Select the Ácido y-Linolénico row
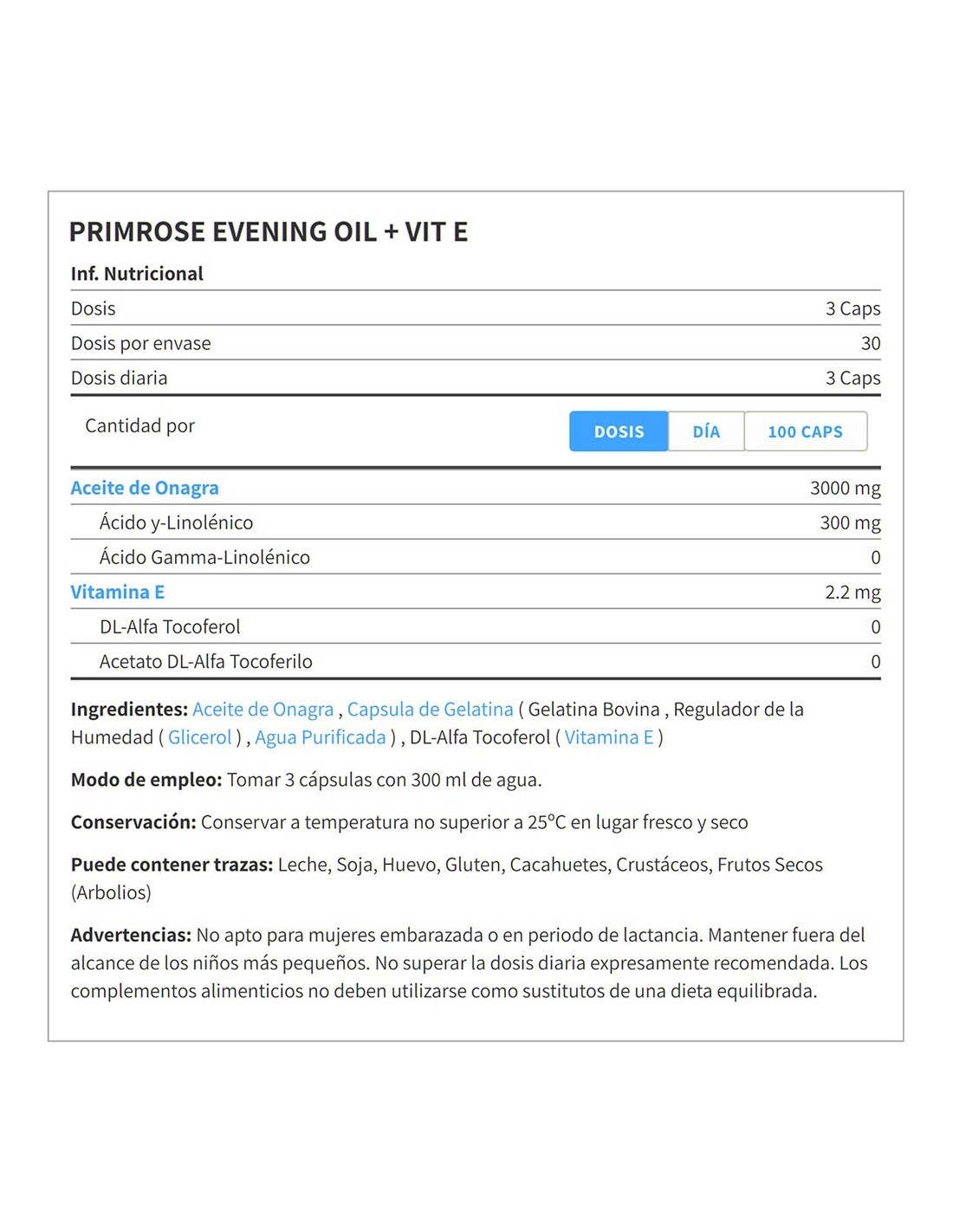Screen dimensions: 953x1232 (476, 522)
